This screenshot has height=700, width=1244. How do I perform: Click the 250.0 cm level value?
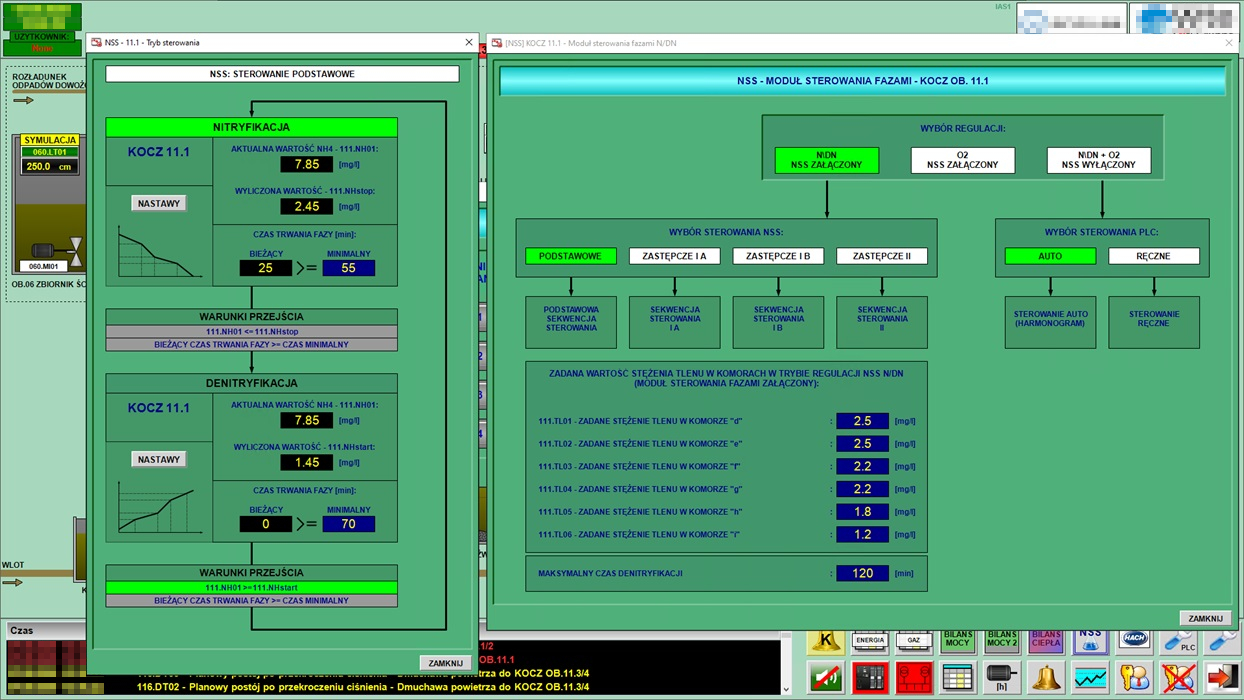click(50, 167)
